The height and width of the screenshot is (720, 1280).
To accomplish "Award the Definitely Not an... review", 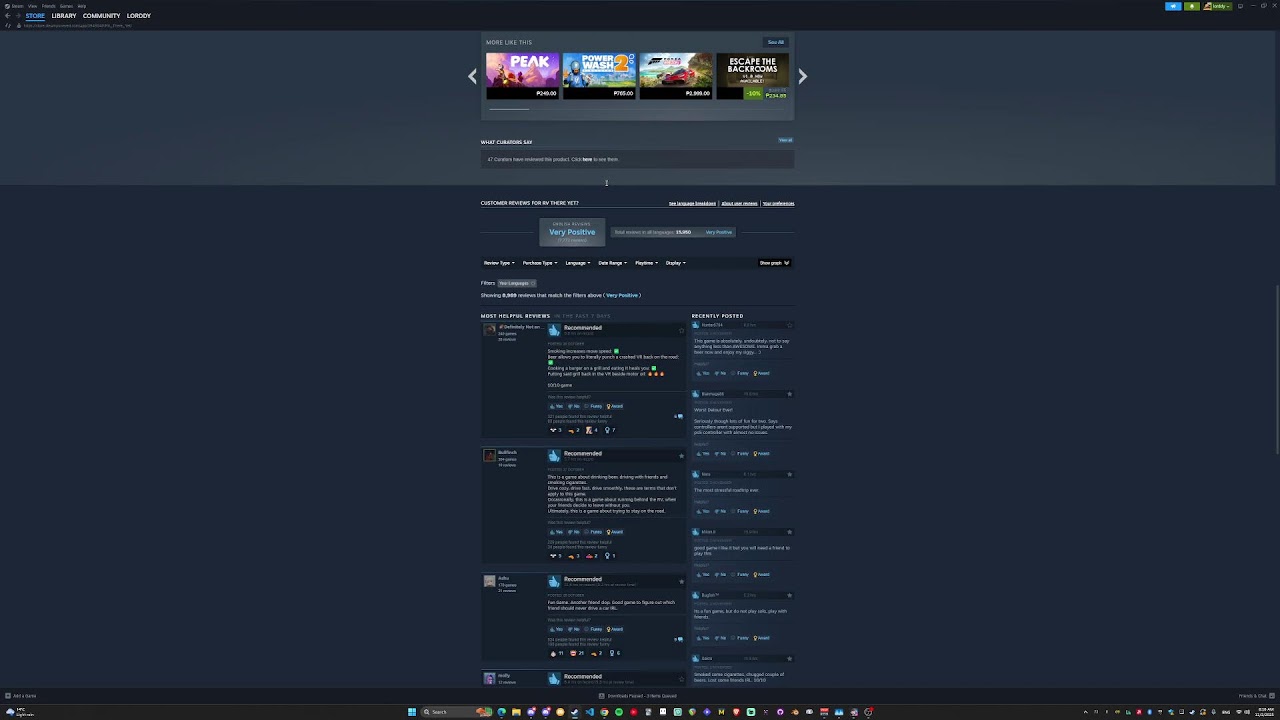I will pyautogui.click(x=615, y=406).
